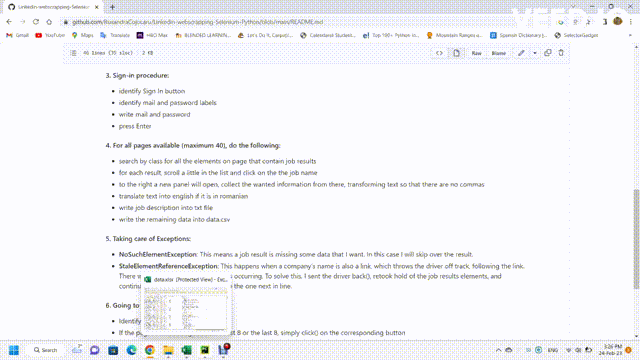Click the taskbar Search box

(45, 350)
